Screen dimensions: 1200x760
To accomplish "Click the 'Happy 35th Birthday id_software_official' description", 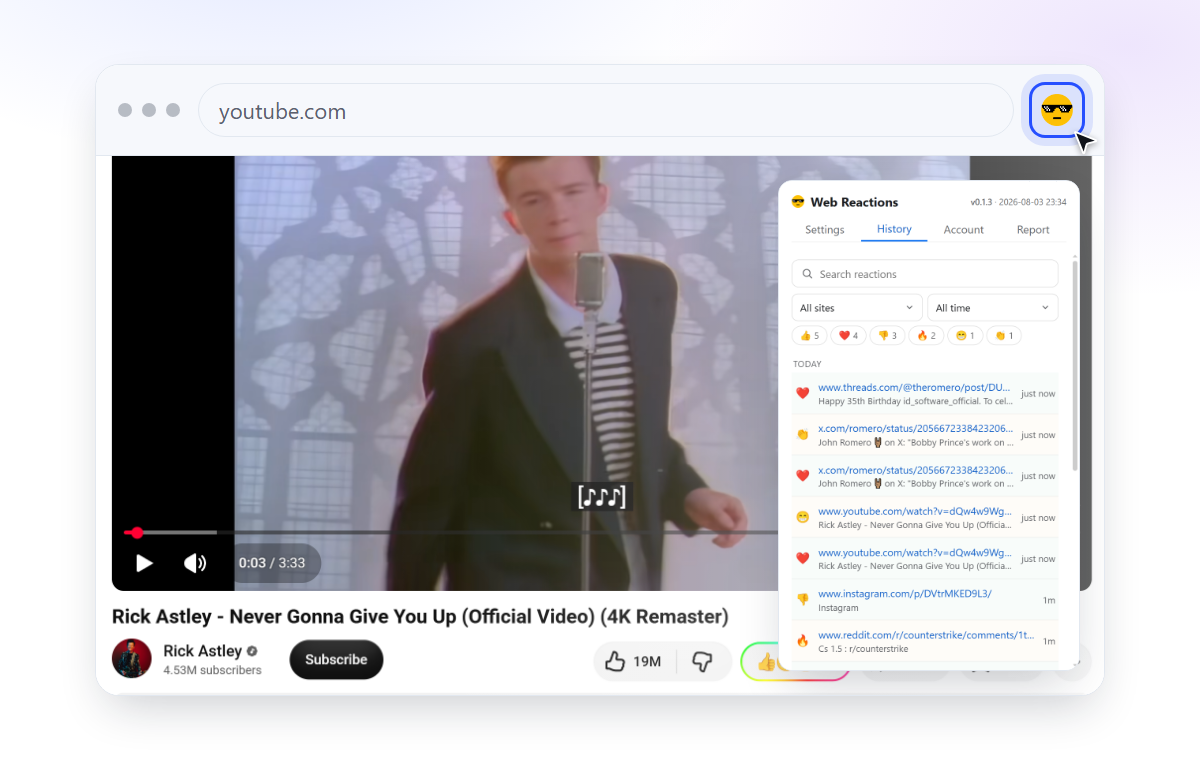I will [x=915, y=401].
